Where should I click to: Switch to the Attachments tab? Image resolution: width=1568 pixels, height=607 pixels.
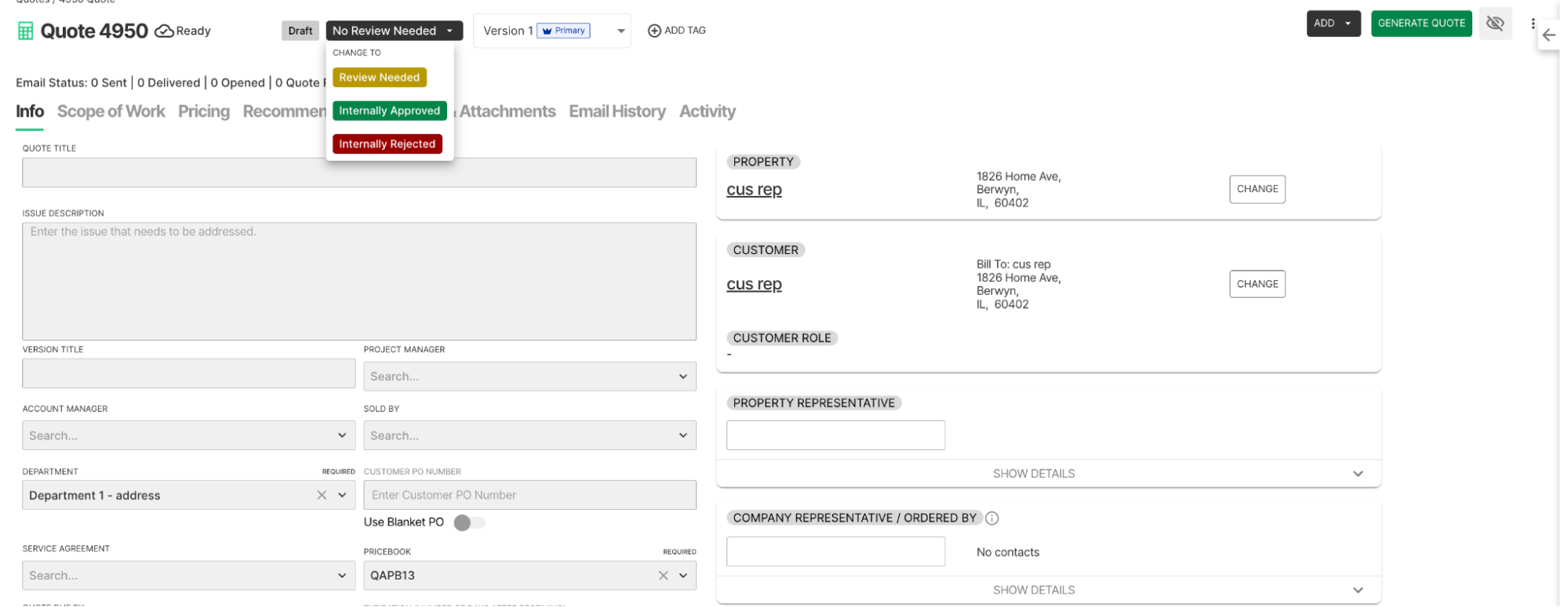508,111
